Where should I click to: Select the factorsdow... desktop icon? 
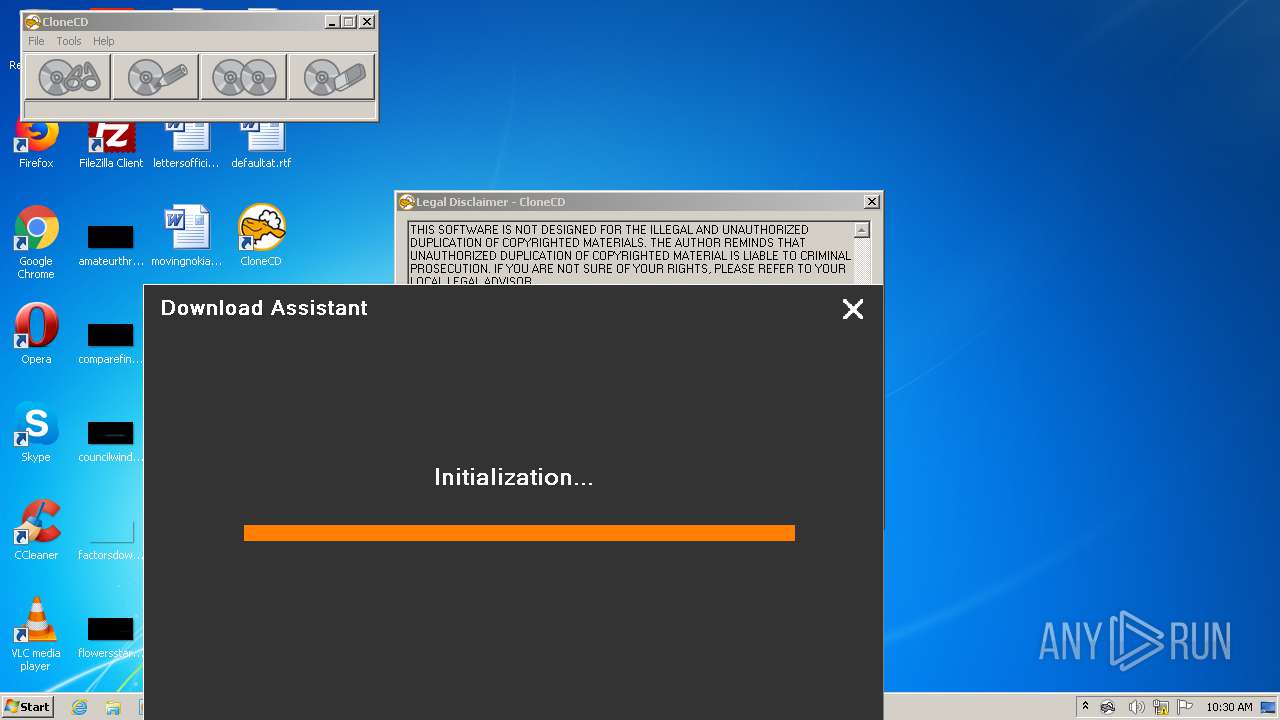(x=111, y=539)
